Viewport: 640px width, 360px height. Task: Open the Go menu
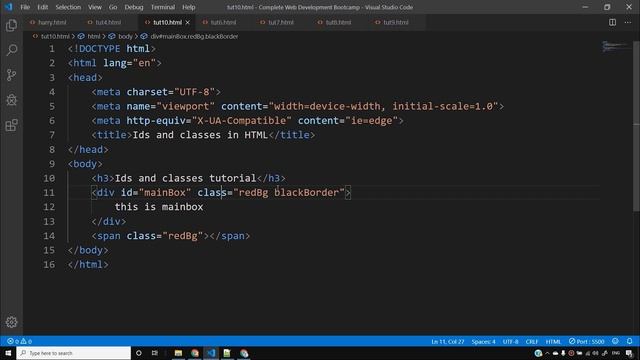[x=113, y=7]
